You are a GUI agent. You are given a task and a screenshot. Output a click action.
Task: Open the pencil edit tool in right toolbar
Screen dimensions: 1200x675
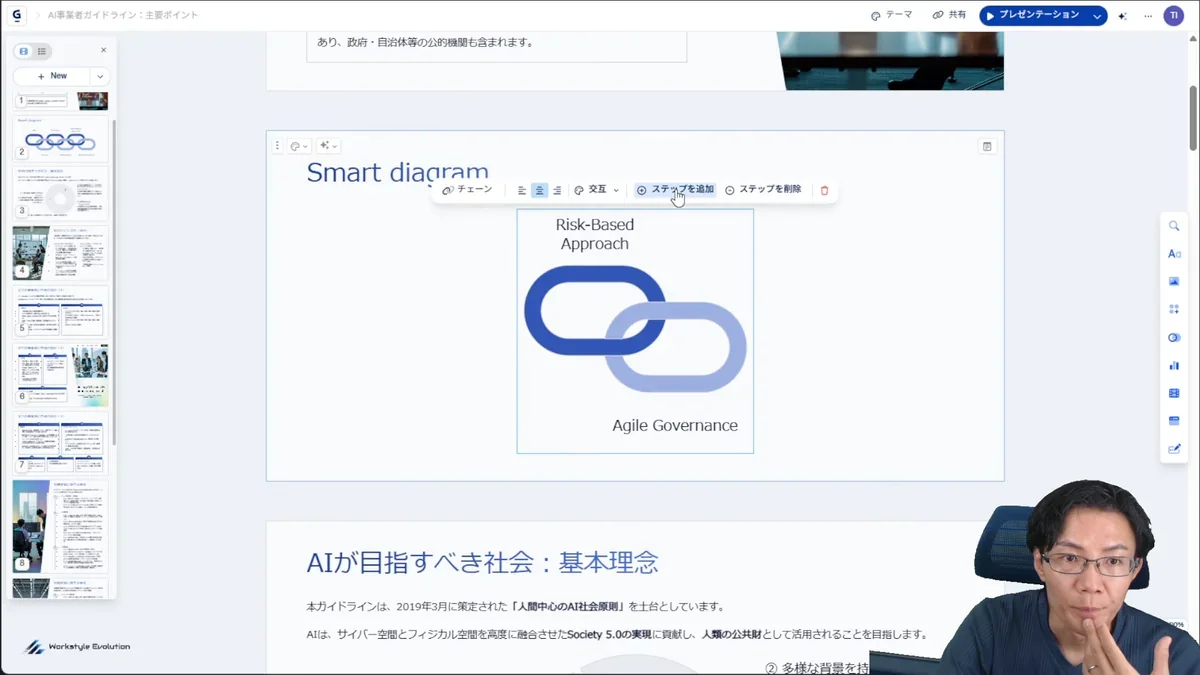tap(1174, 449)
